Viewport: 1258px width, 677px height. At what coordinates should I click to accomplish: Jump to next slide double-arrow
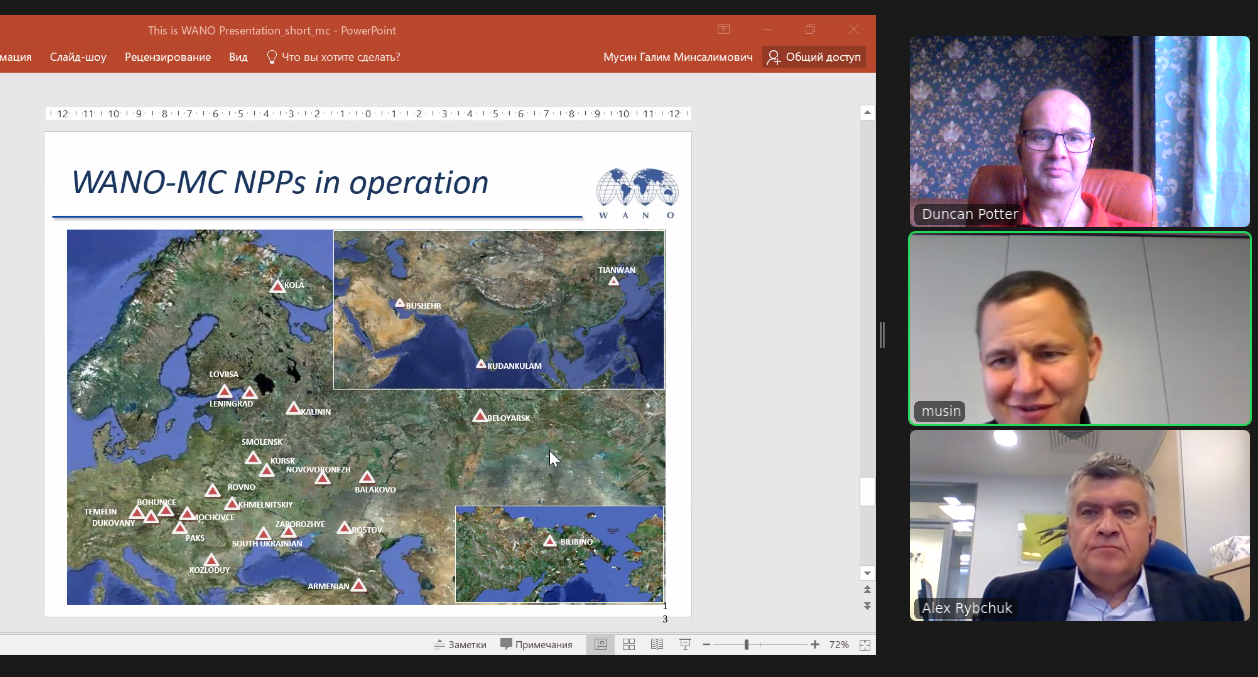[x=867, y=606]
